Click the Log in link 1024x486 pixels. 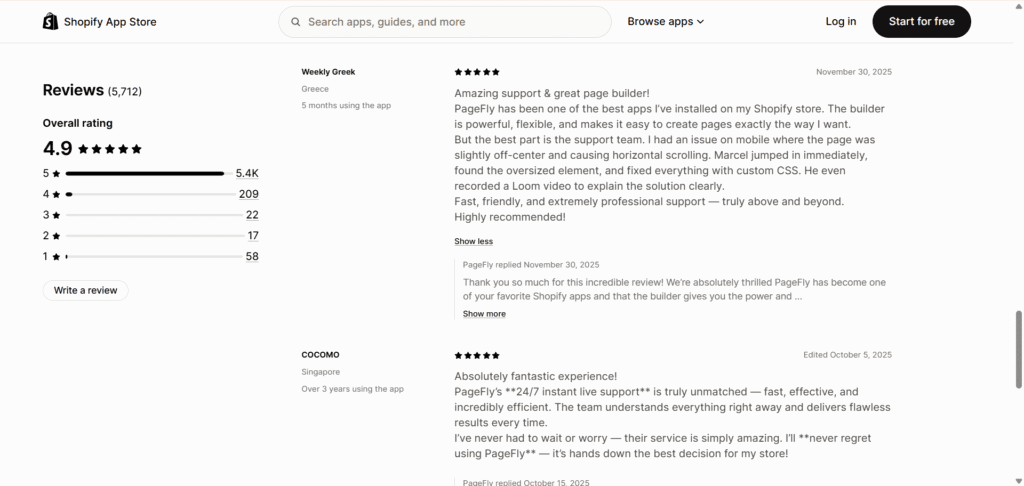click(841, 21)
